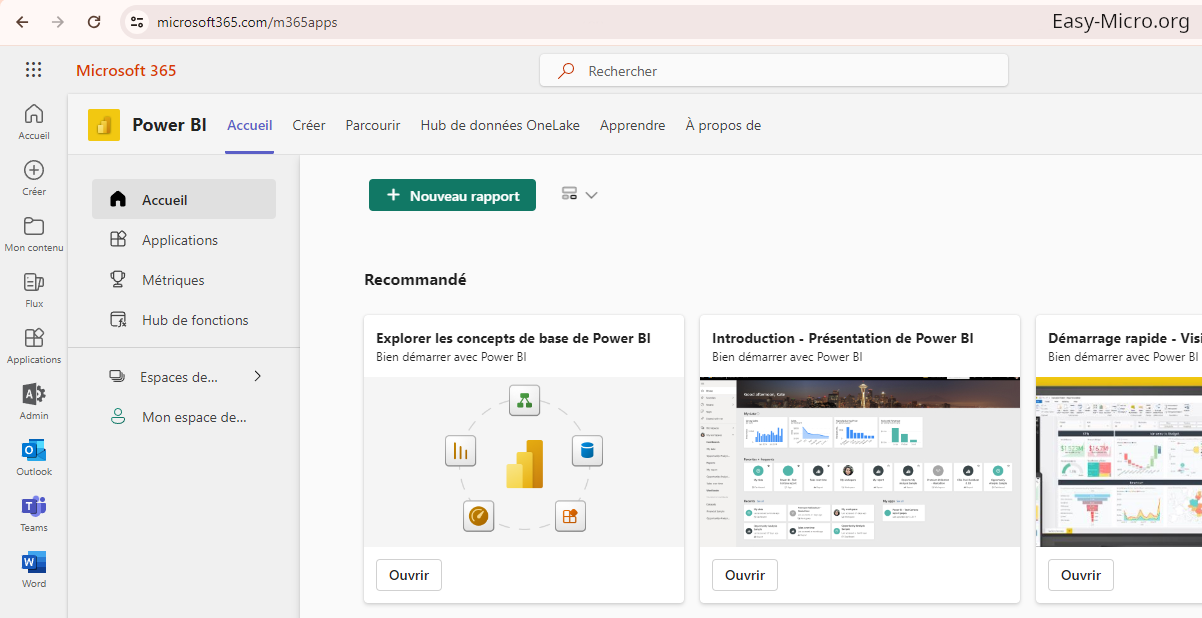Click the Recommandé section heading
1202x618 pixels.
415,280
